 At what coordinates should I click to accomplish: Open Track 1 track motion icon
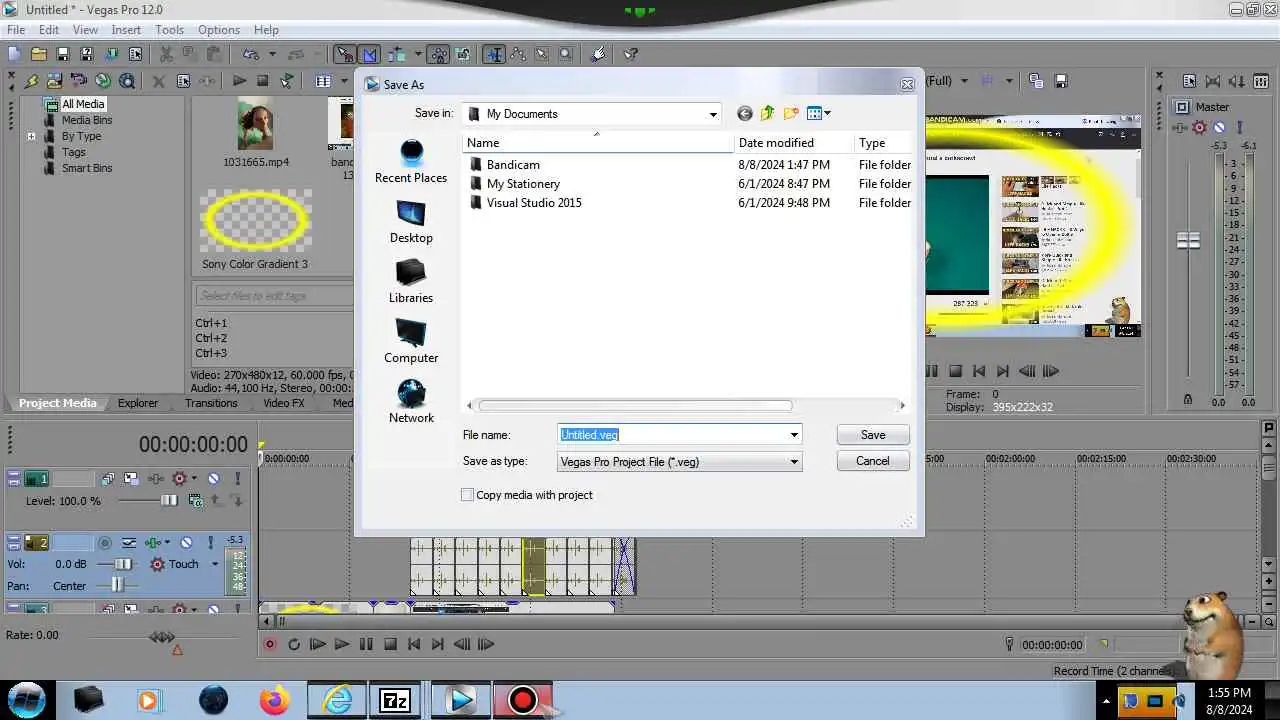[x=130, y=478]
